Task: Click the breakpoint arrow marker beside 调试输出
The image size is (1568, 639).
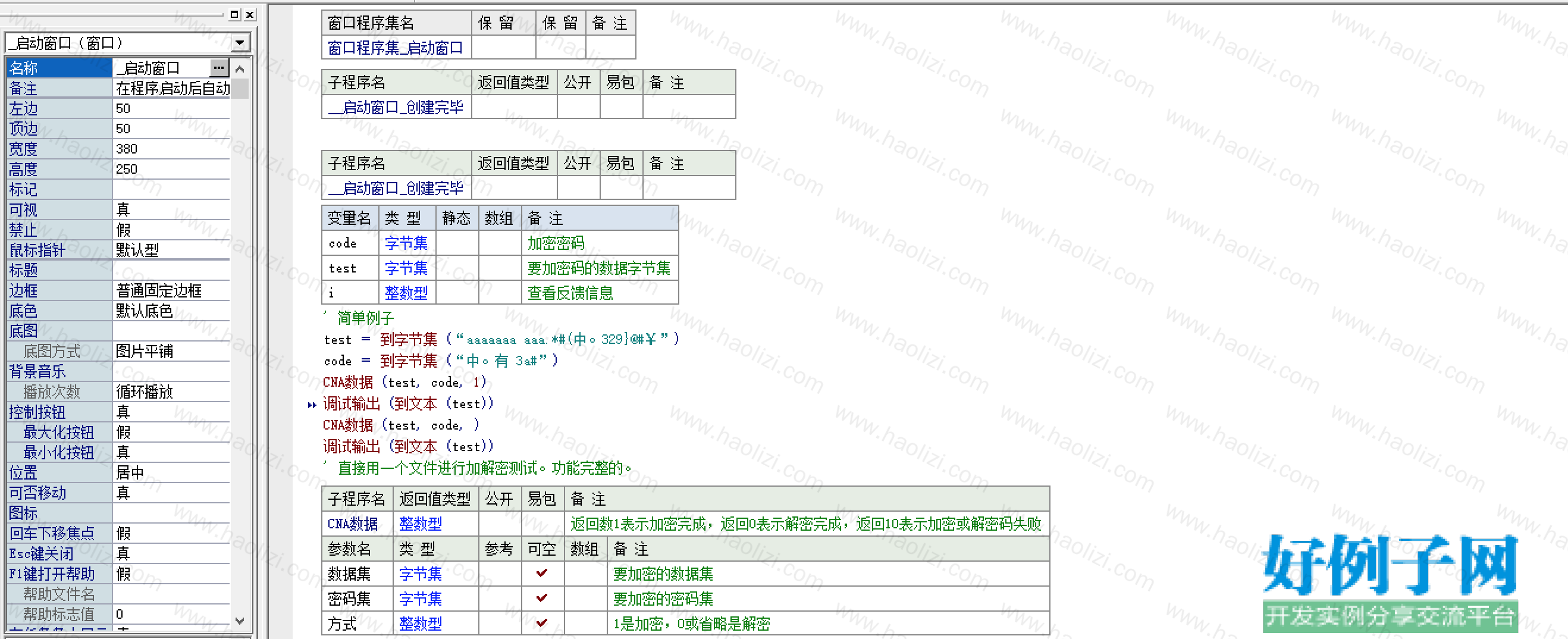Action: tap(312, 405)
